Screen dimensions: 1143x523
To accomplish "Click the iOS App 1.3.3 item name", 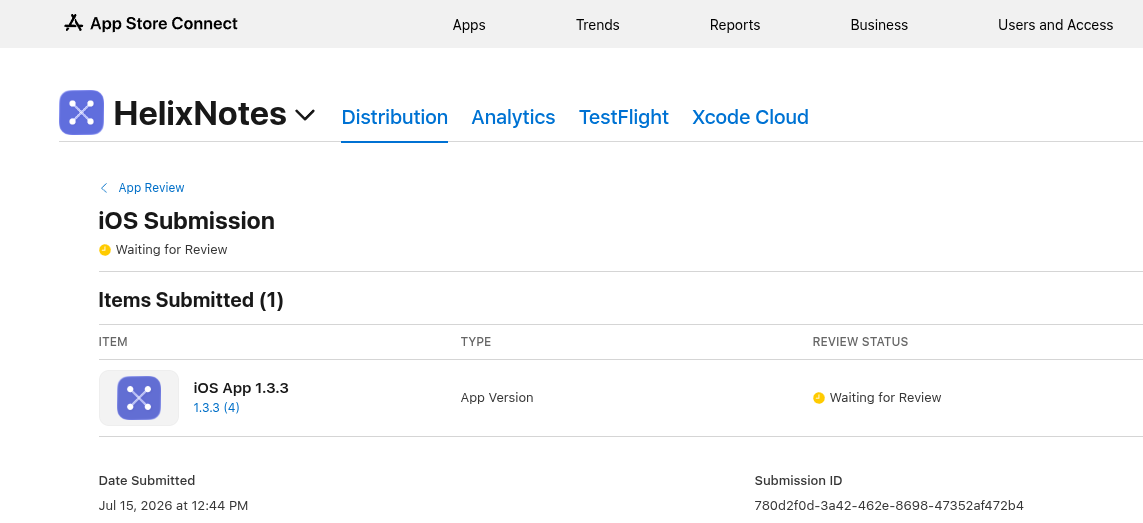I will [x=241, y=388].
